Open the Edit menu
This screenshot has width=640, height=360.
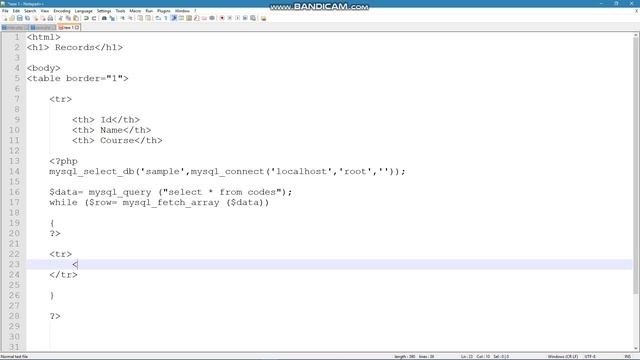[16, 11]
